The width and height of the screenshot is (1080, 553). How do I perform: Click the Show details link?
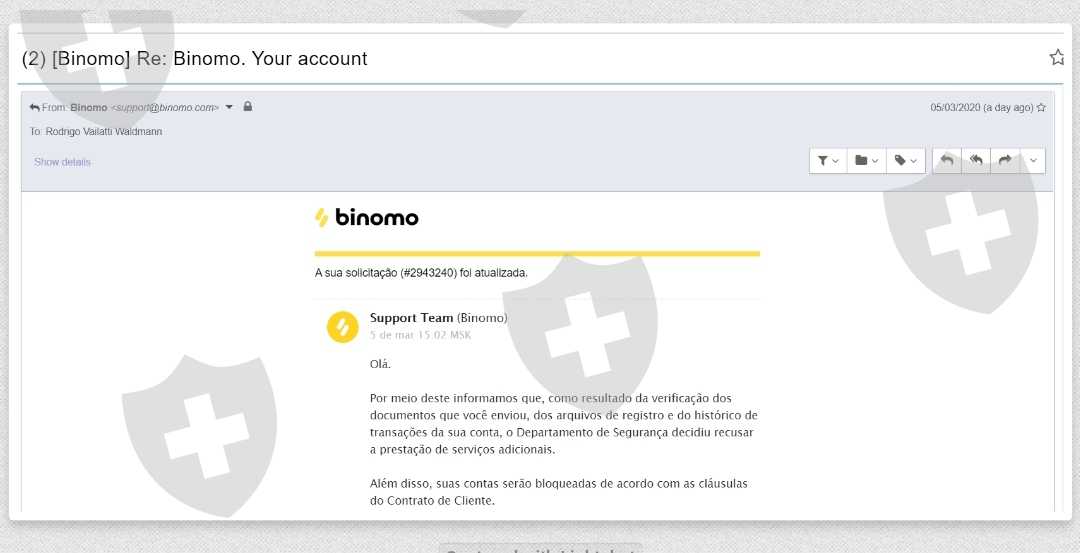(62, 162)
